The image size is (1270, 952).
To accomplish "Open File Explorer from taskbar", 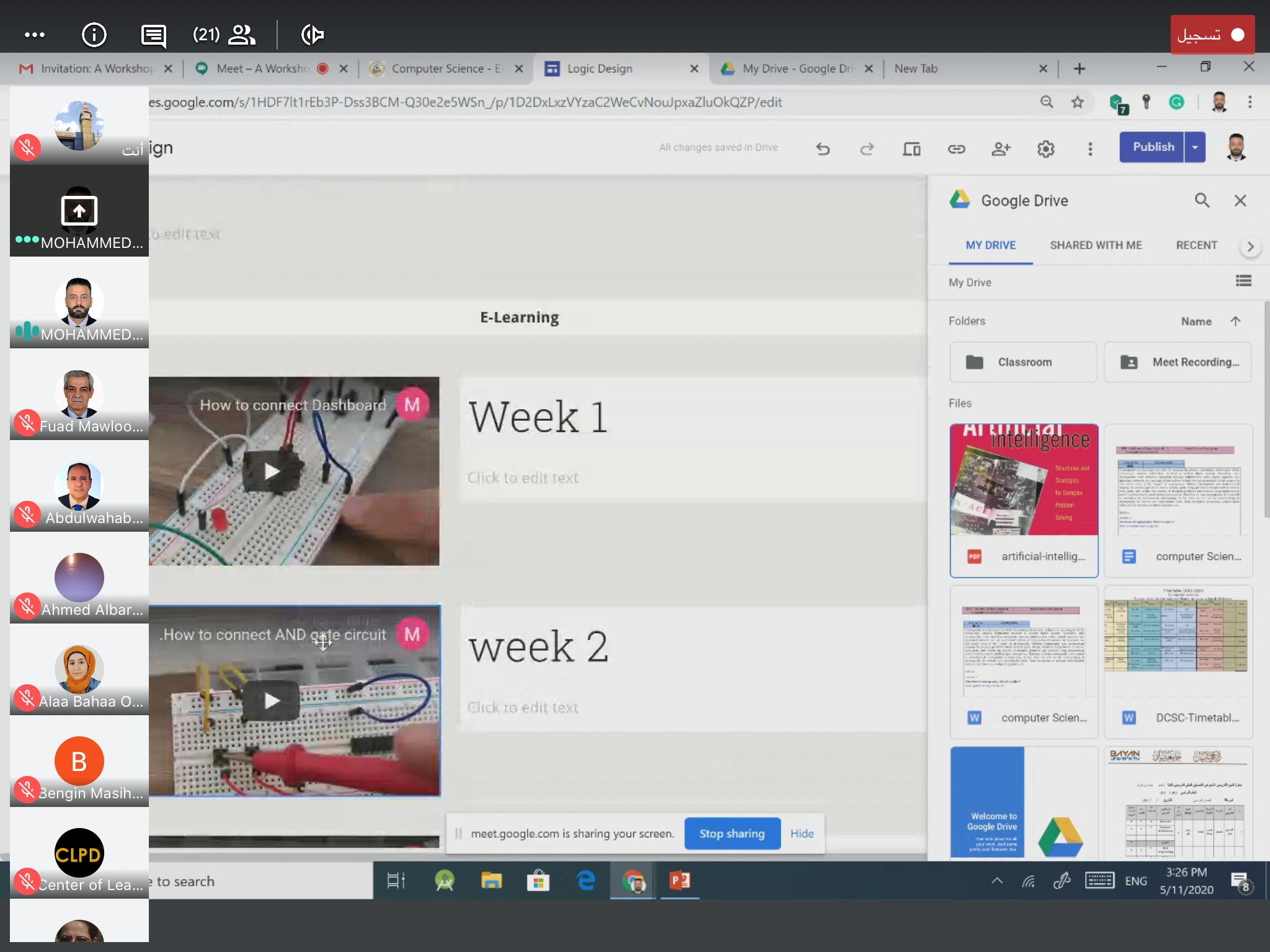I will [x=491, y=881].
